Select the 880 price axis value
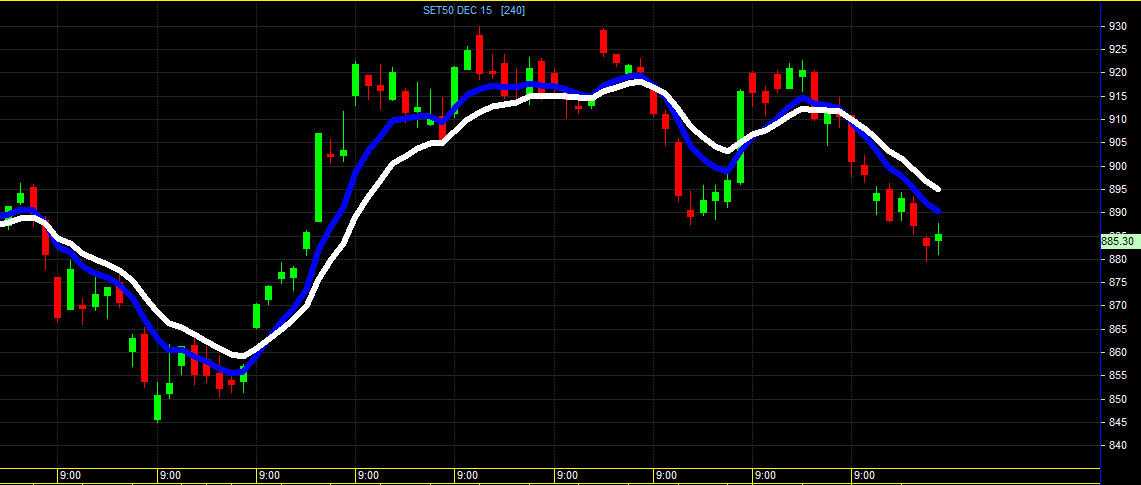The width and height of the screenshot is (1141, 485). point(1117,259)
